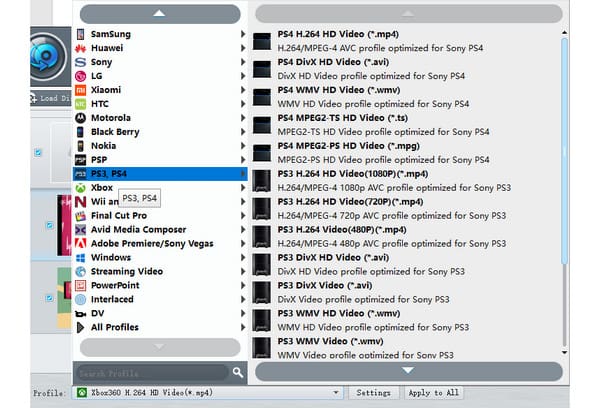Toggle the checkbox beside the green thumbnail
600x408 pixels.
(x=49, y=298)
